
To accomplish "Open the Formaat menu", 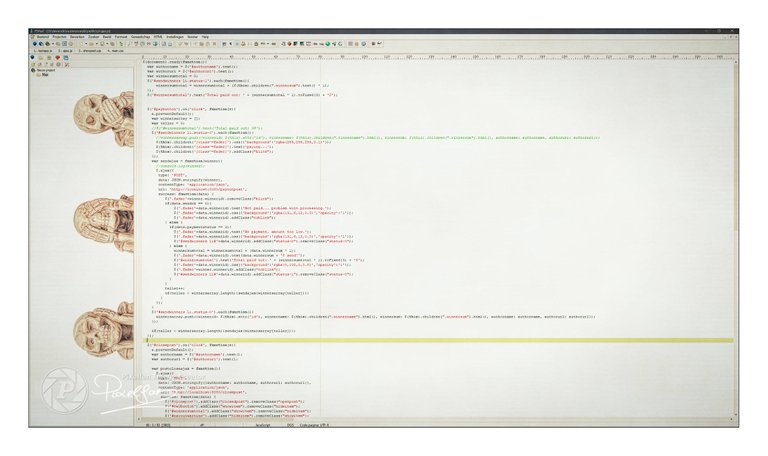I will click(121, 37).
